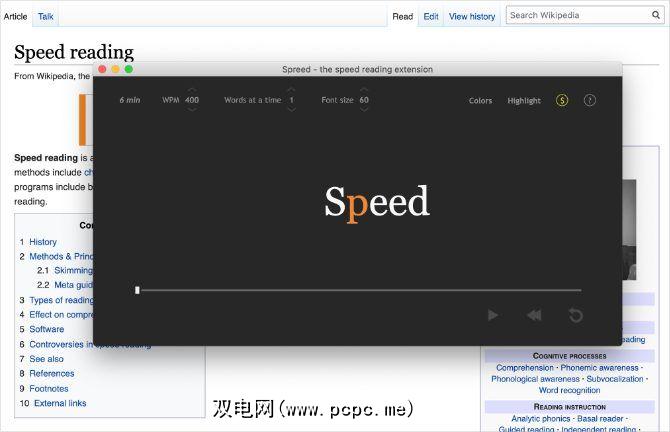Close the Spreed window with red button
Image resolution: width=670 pixels, height=432 pixels.
coord(102,69)
